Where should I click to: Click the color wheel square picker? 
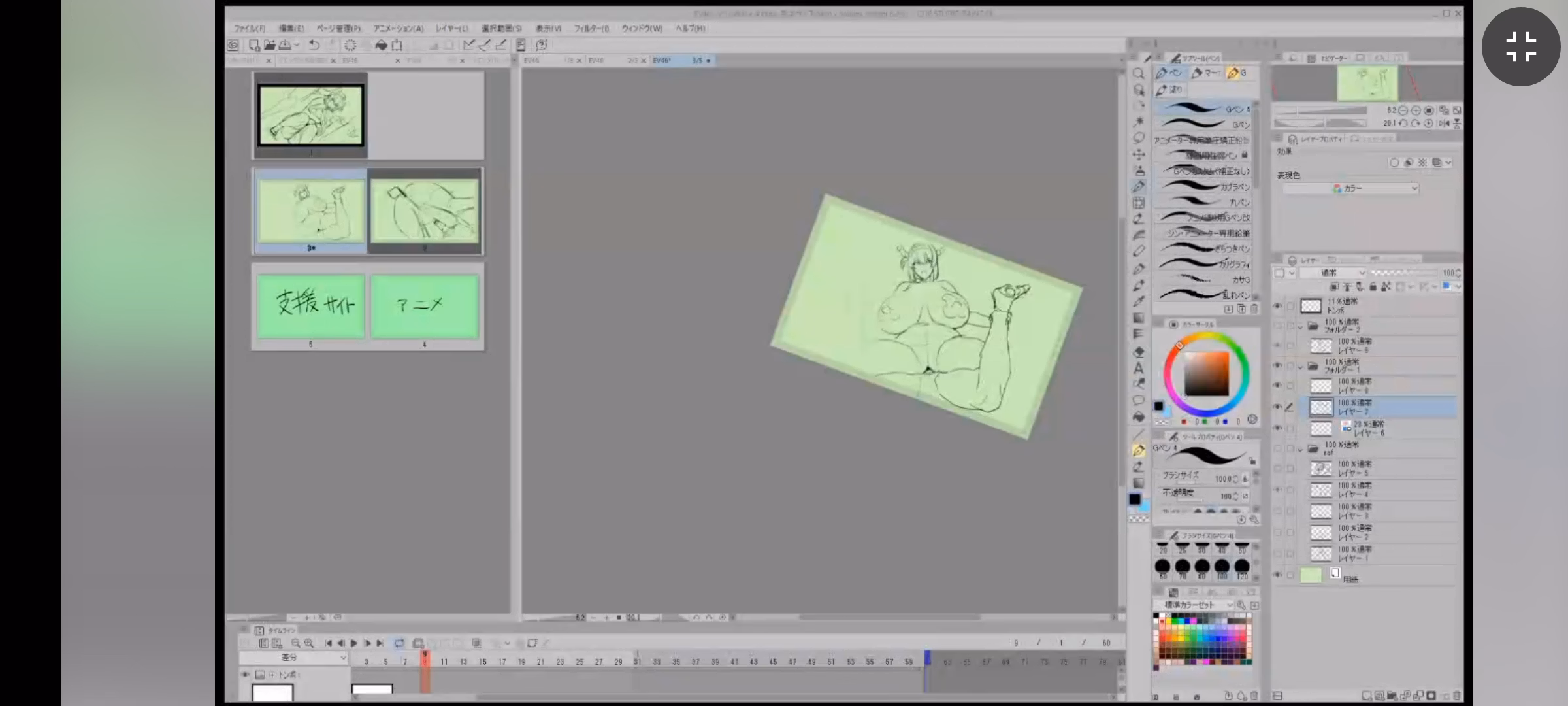tap(1207, 374)
